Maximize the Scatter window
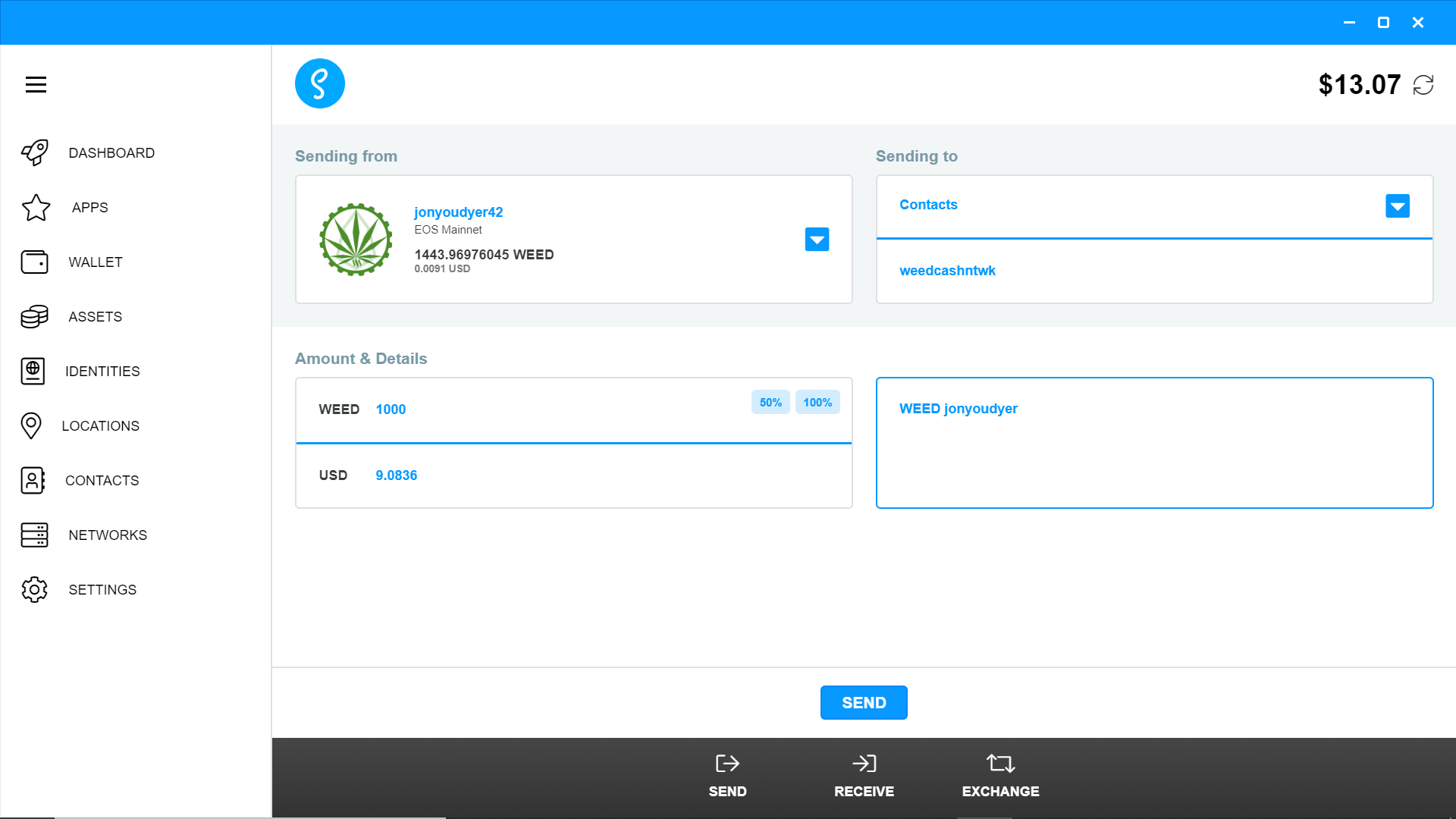This screenshot has width=1456, height=819. 1383,22
